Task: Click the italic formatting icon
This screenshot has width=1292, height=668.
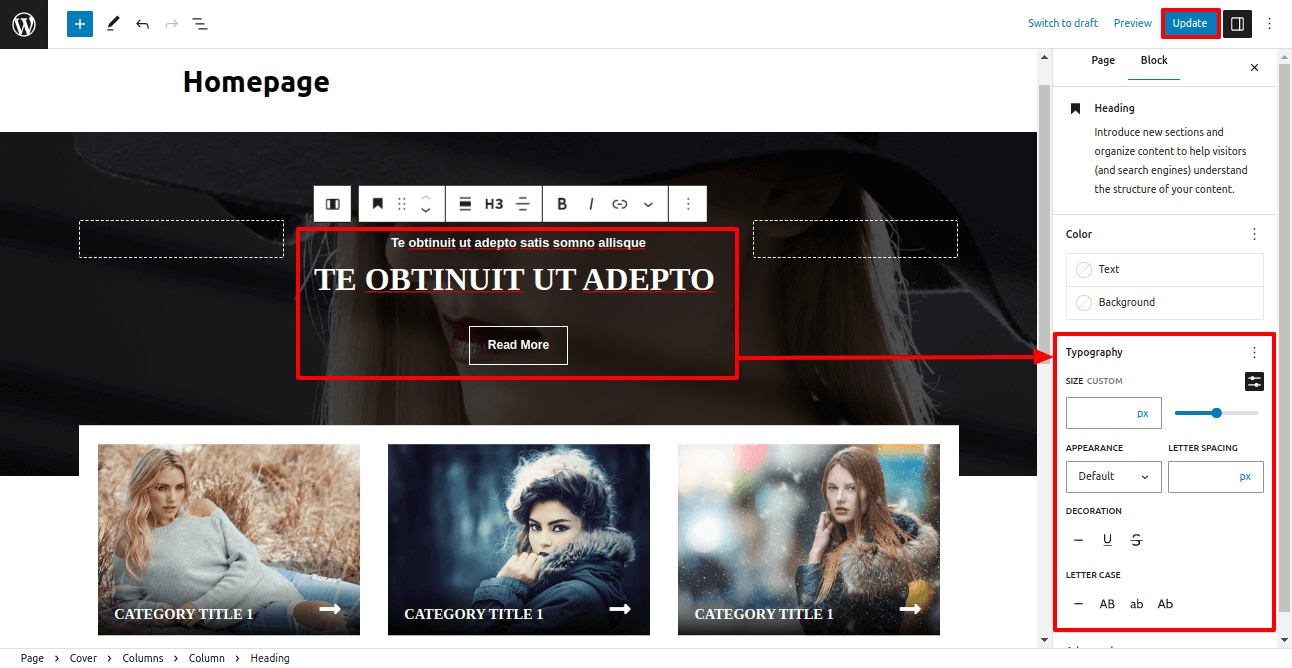Action: click(x=591, y=204)
